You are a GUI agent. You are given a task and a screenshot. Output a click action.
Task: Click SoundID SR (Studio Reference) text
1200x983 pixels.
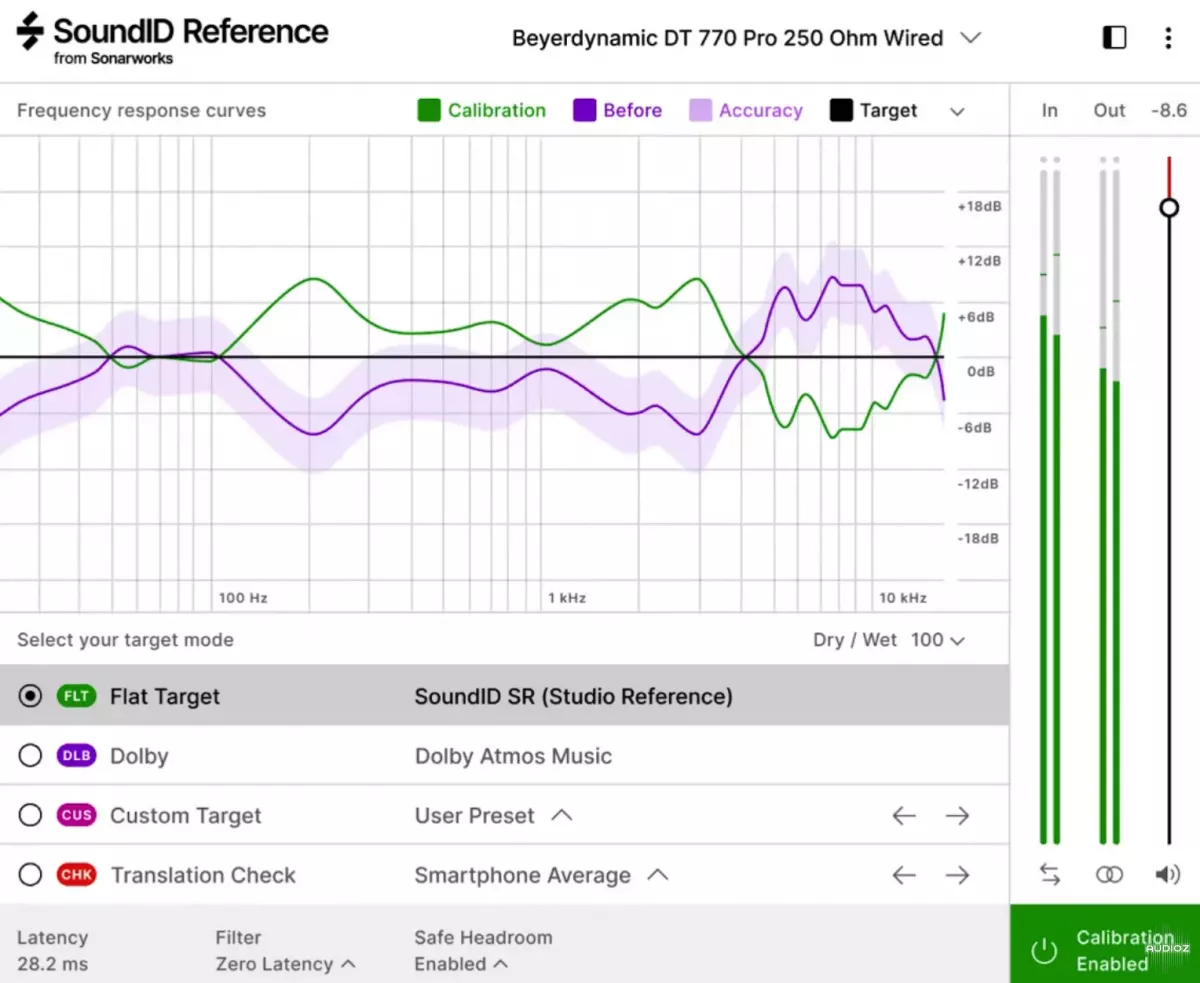[574, 697]
